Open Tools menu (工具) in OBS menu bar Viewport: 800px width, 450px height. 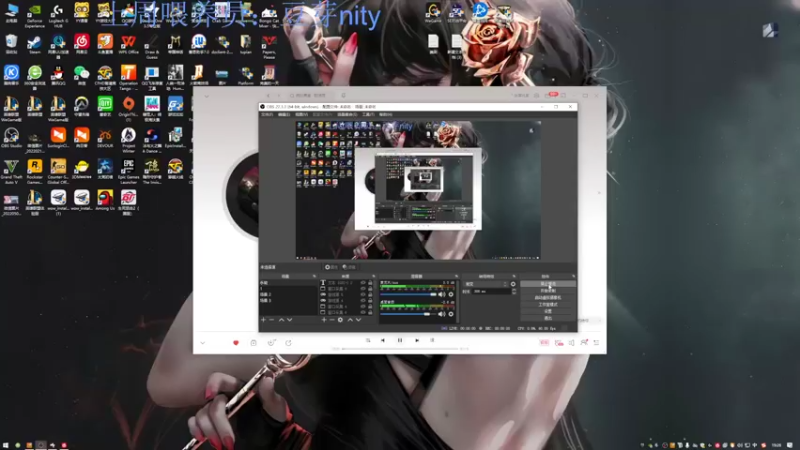coord(368,115)
